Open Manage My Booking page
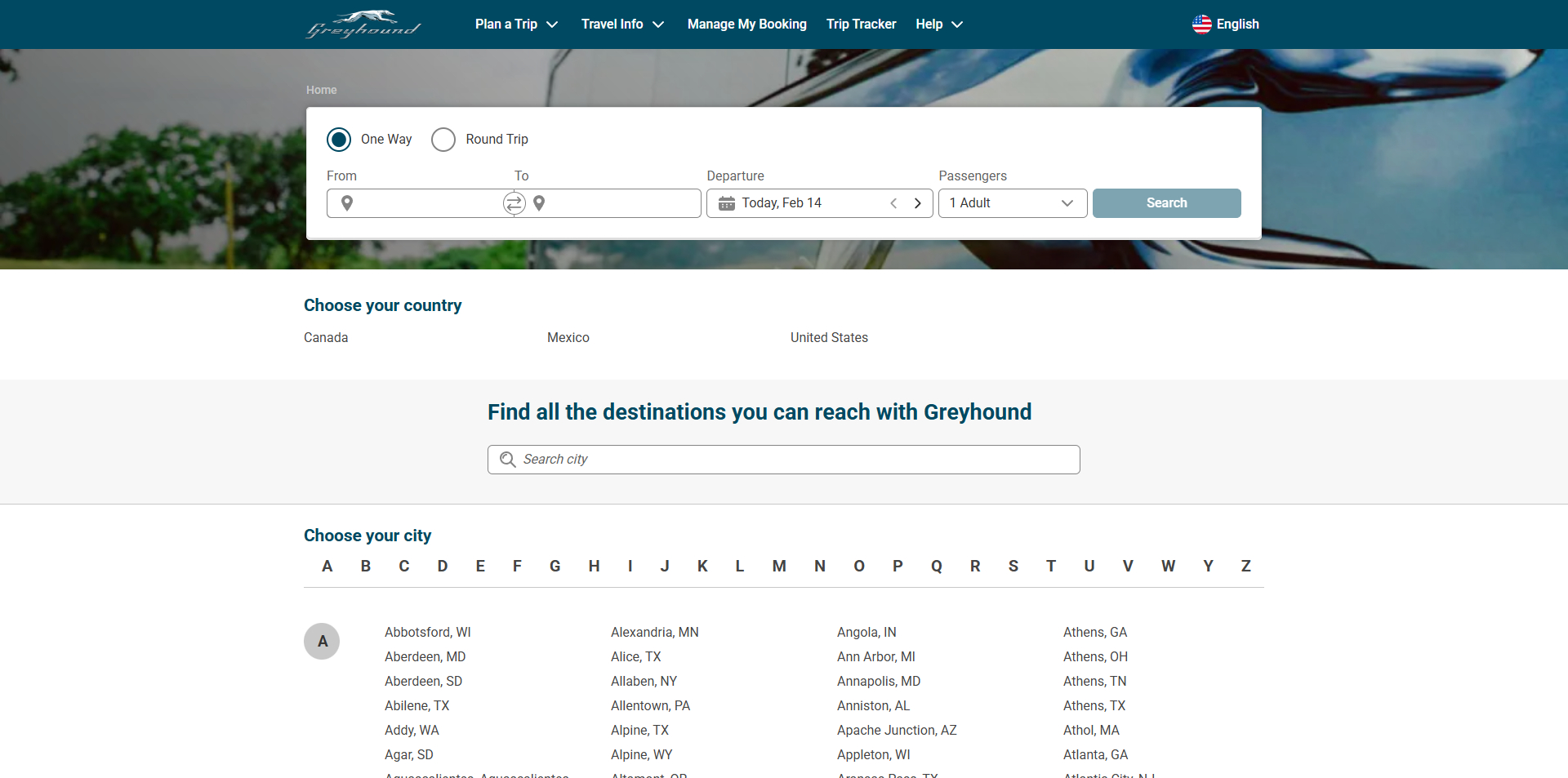Image resolution: width=1568 pixels, height=778 pixels. (746, 24)
